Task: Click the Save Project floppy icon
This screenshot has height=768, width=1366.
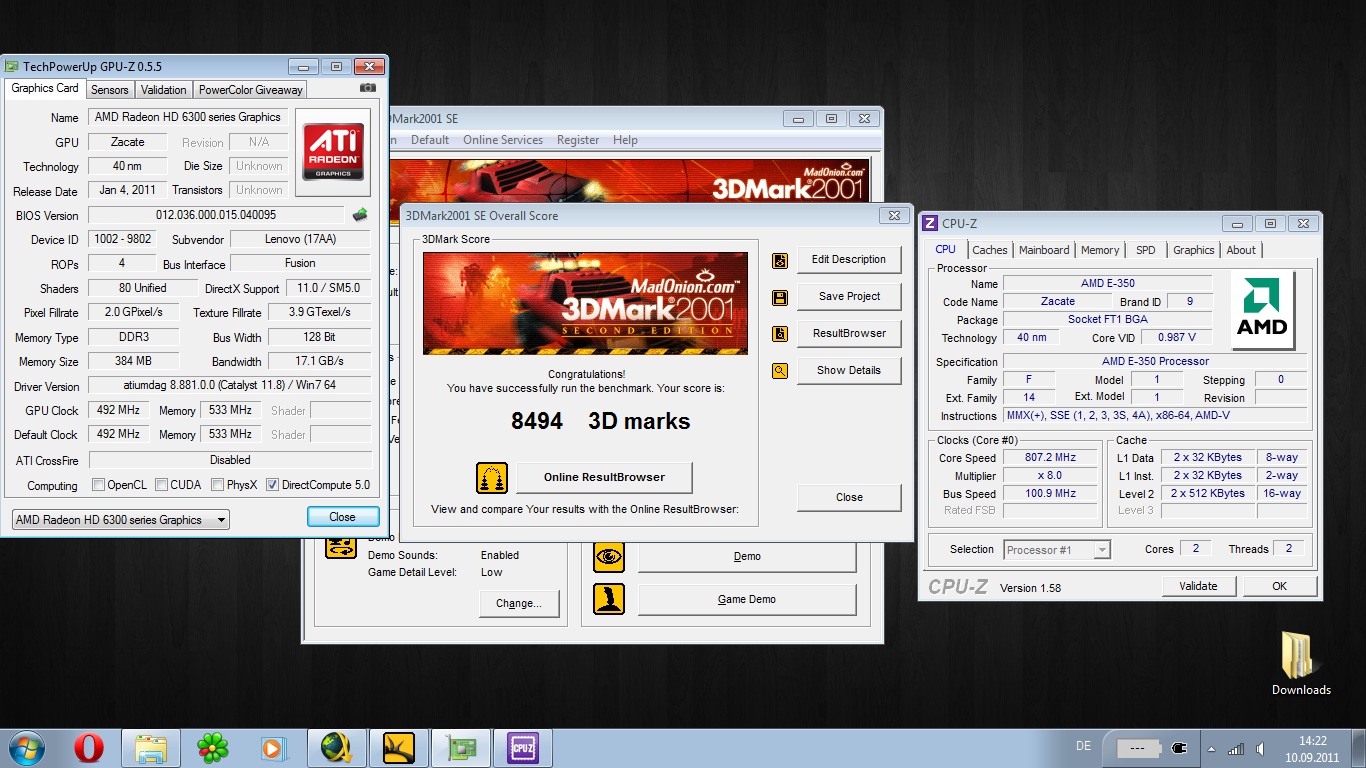Action: 780,297
